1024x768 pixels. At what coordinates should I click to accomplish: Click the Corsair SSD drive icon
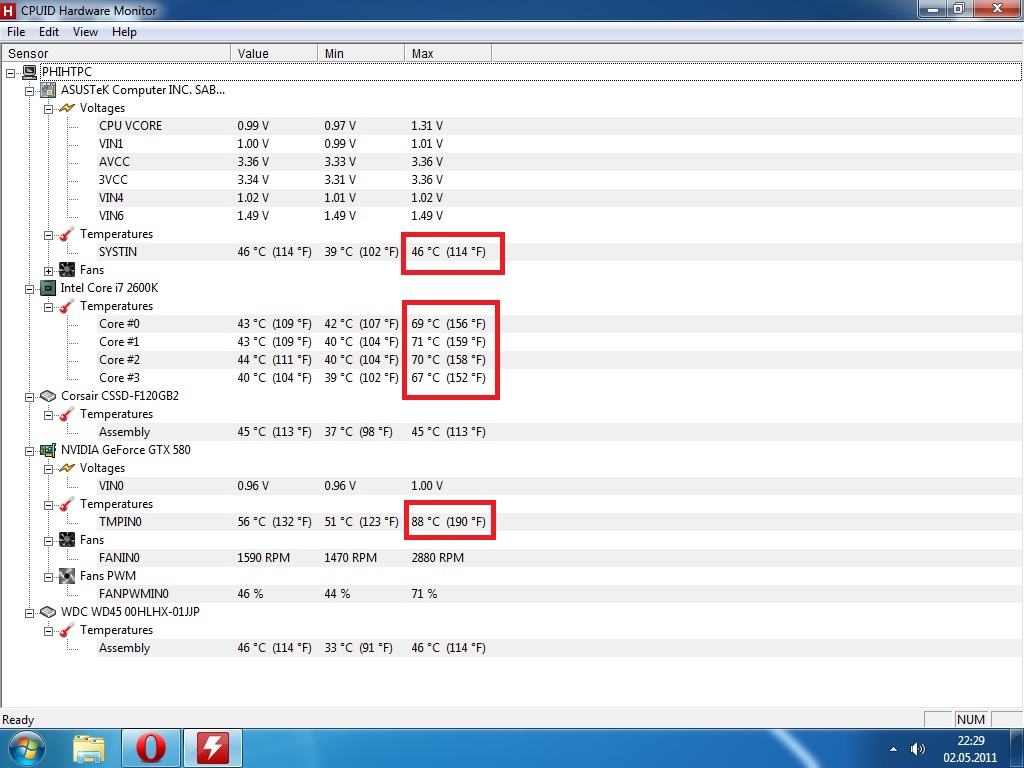pyautogui.click(x=48, y=396)
